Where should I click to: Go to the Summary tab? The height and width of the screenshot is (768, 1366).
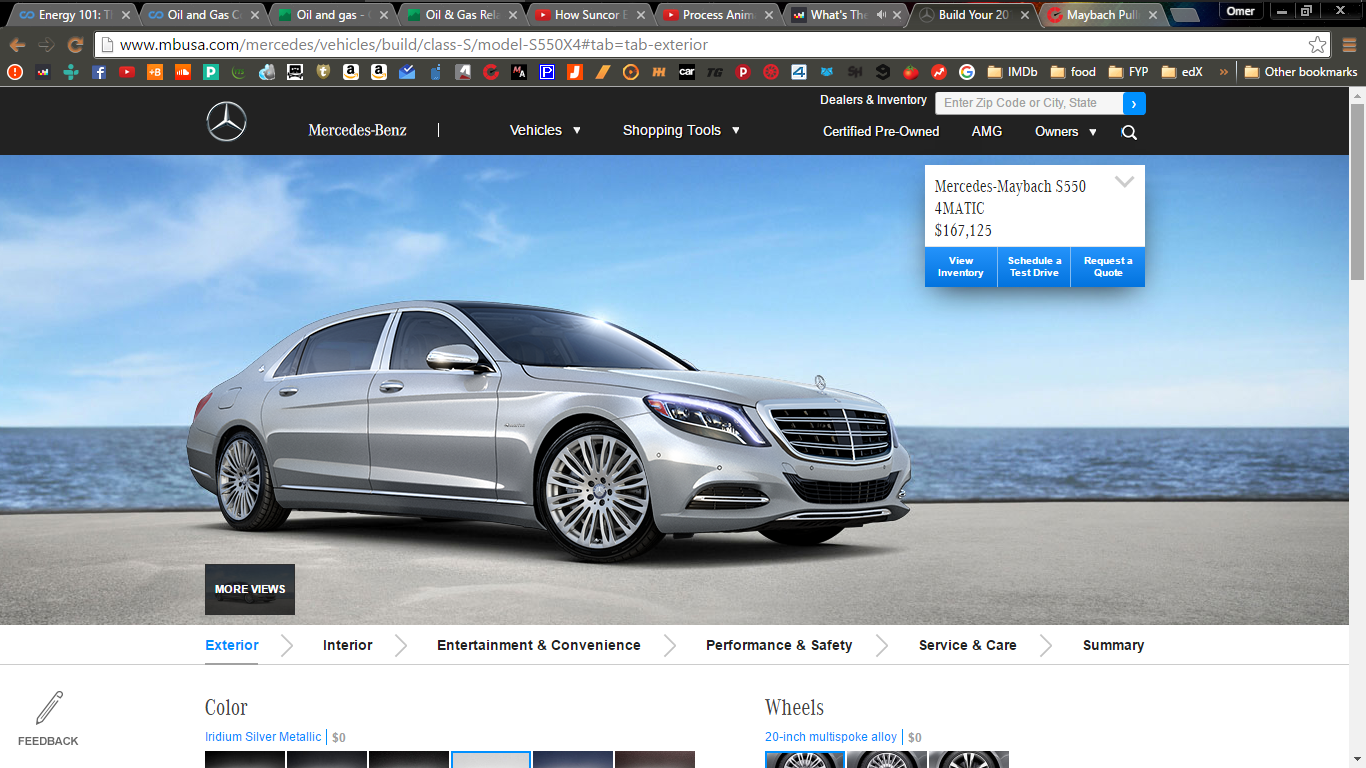click(1113, 645)
